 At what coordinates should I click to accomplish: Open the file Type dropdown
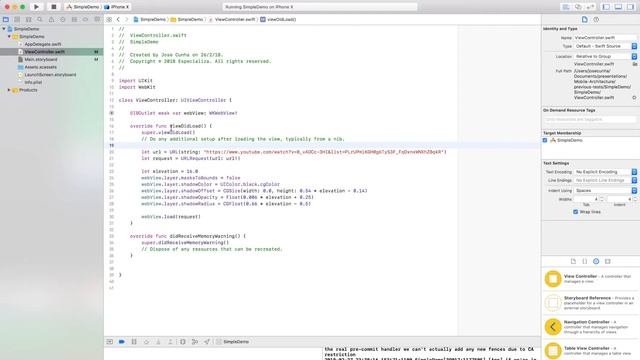605,46
